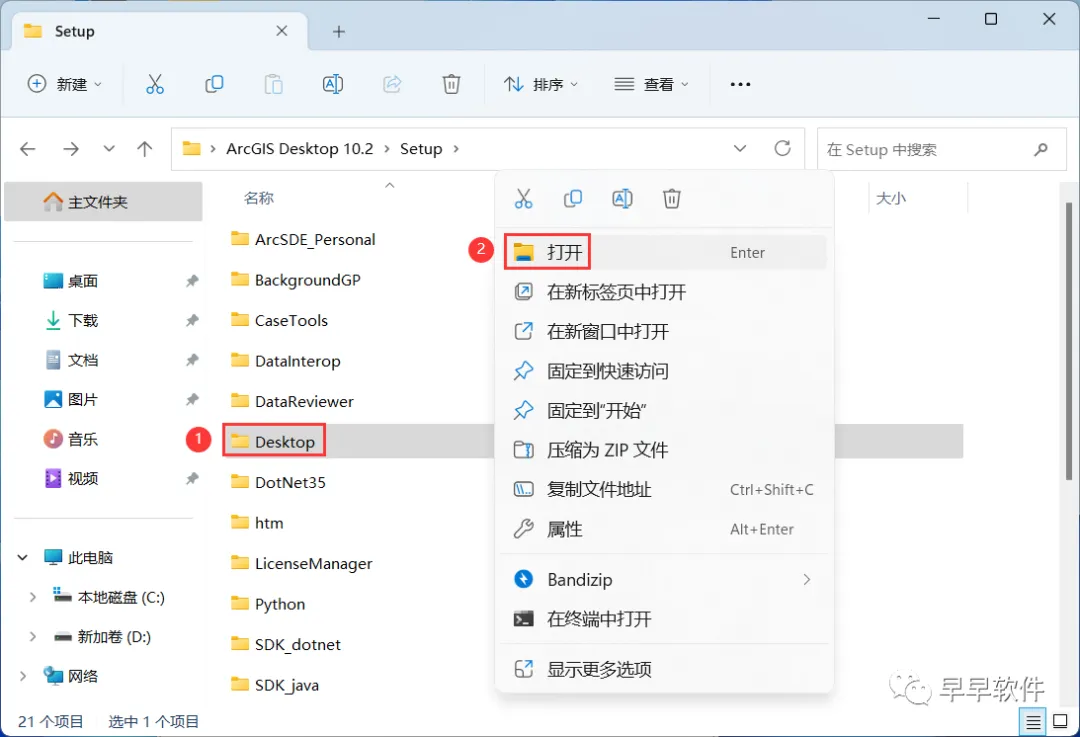Expand the 本地磁盘 (C:) node

(32, 597)
